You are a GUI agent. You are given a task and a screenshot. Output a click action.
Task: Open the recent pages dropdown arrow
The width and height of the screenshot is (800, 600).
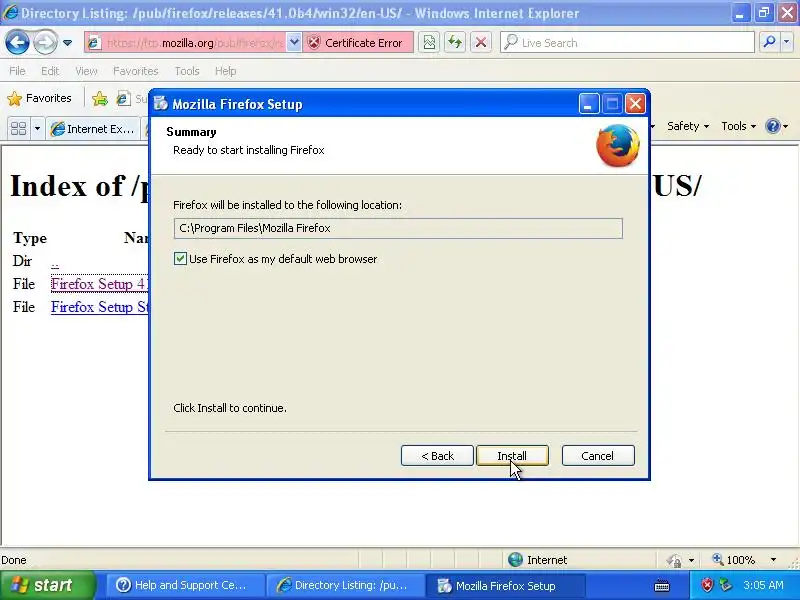point(67,43)
